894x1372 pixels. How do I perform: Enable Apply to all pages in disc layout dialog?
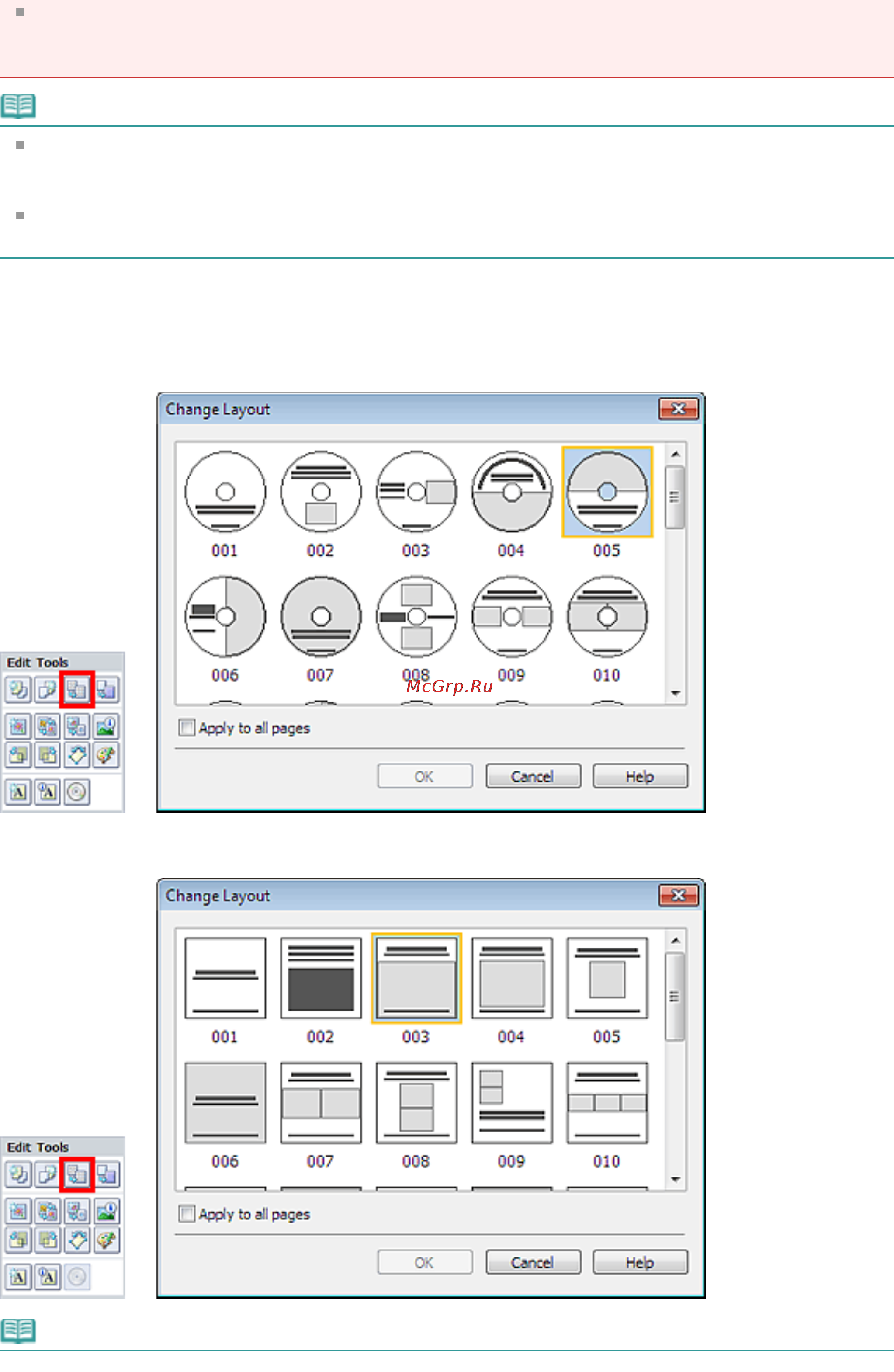tap(186, 727)
